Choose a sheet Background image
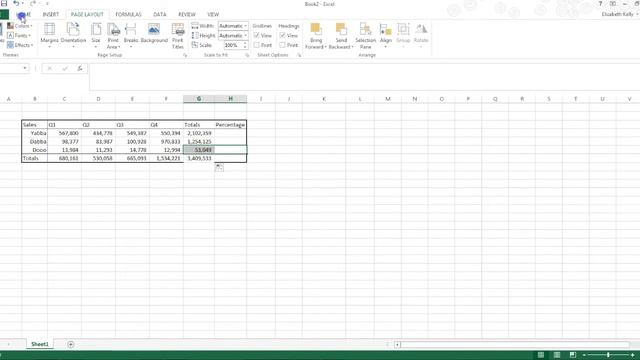Viewport: 640px width, 360px height. coord(154,34)
